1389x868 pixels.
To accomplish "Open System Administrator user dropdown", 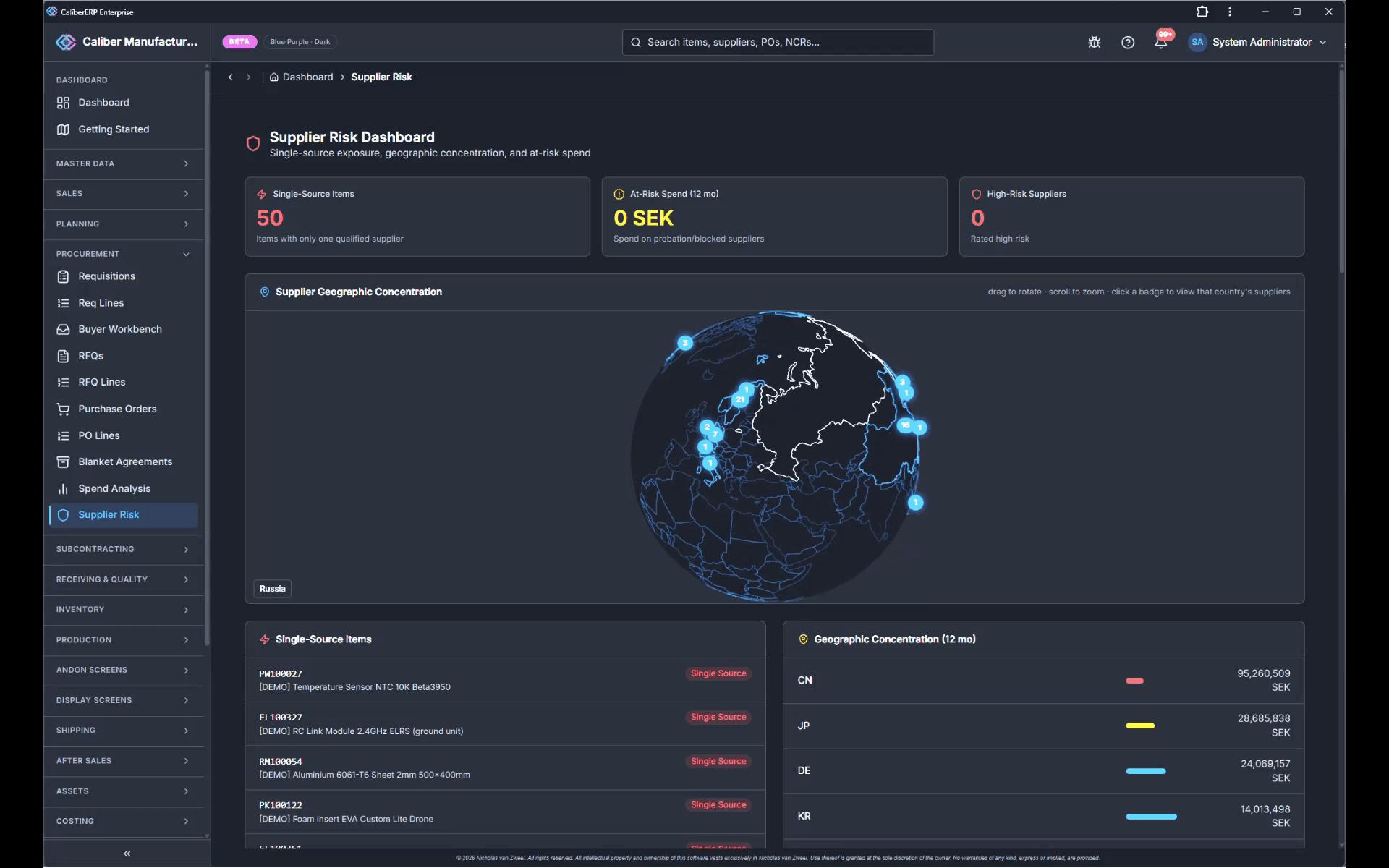I will pyautogui.click(x=1258, y=42).
